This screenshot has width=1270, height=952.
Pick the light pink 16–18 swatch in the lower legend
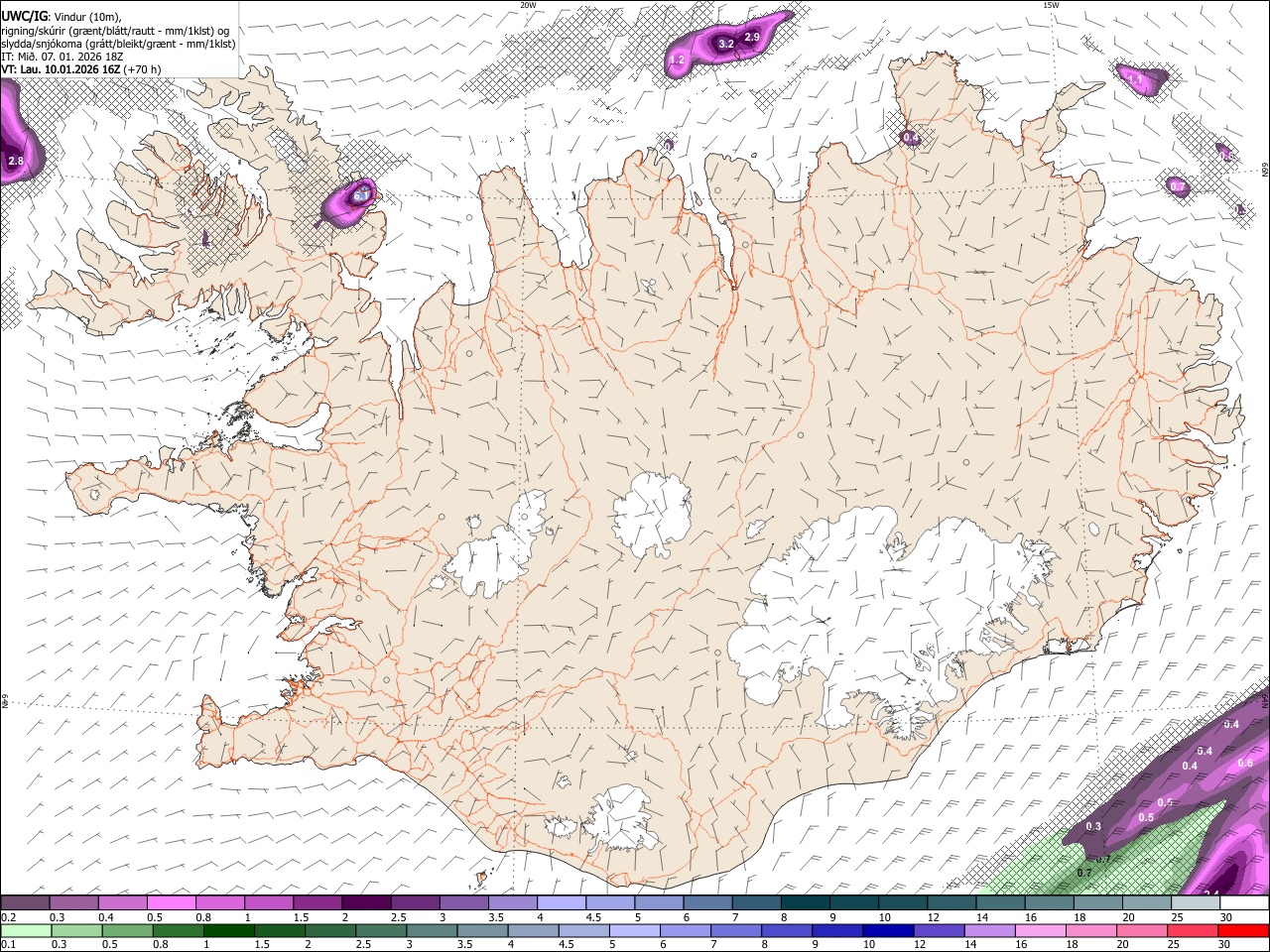tap(1042, 930)
